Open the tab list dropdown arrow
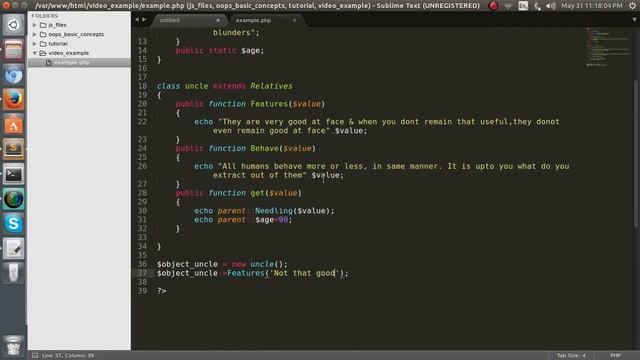 [634, 20]
